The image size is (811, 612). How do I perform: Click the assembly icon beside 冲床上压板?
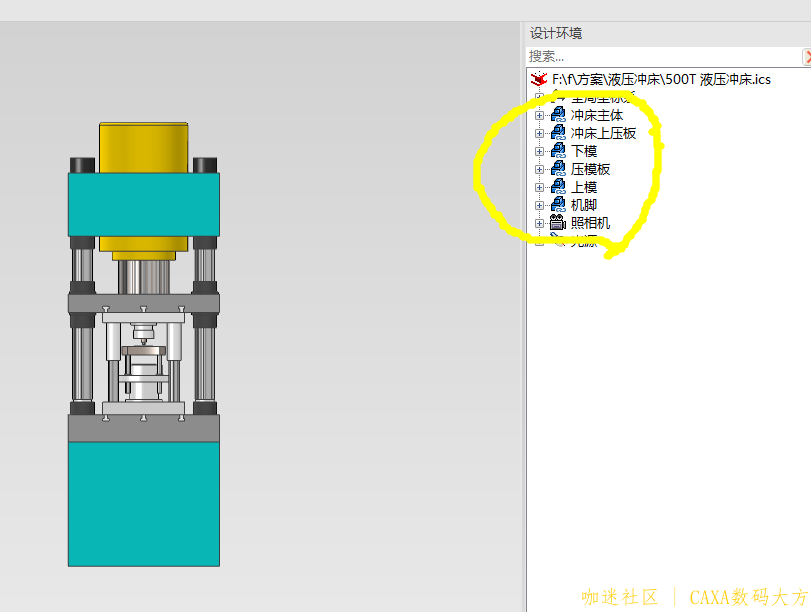coord(558,133)
